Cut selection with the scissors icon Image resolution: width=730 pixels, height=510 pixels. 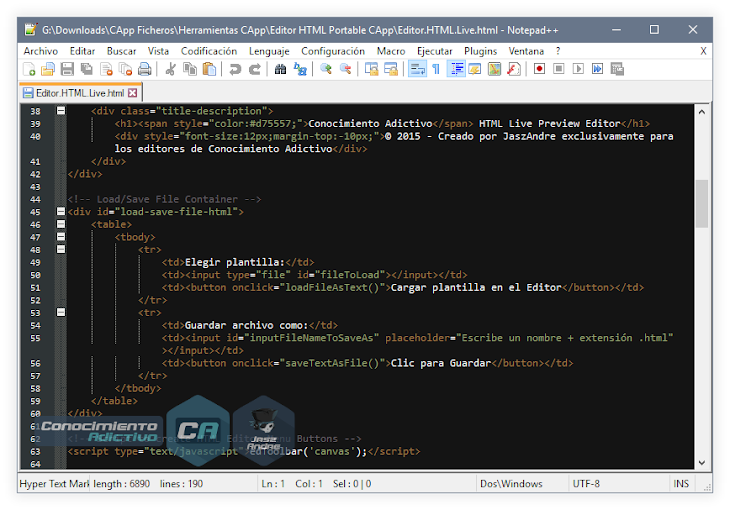(x=170, y=69)
